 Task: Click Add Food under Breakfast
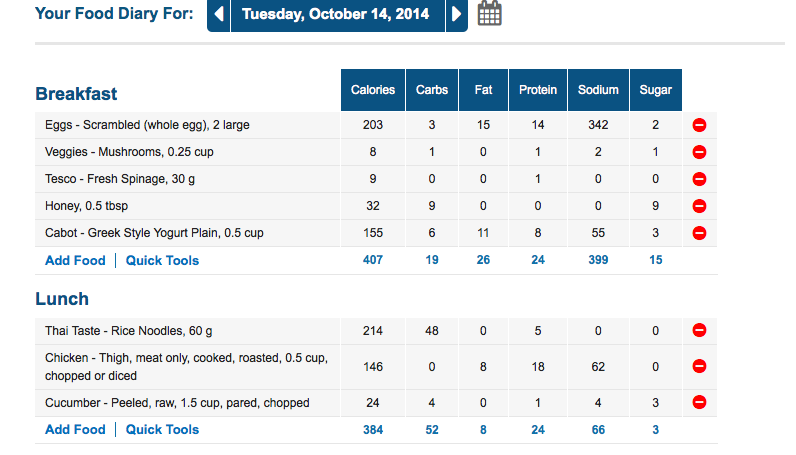click(75, 260)
